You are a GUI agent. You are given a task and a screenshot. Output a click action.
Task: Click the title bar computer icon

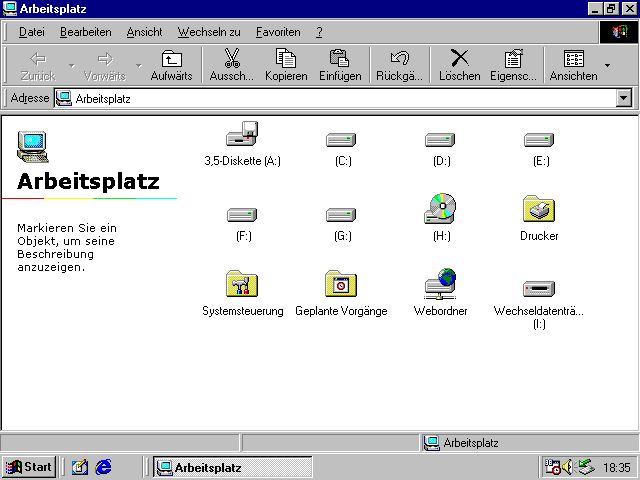click(x=10, y=9)
